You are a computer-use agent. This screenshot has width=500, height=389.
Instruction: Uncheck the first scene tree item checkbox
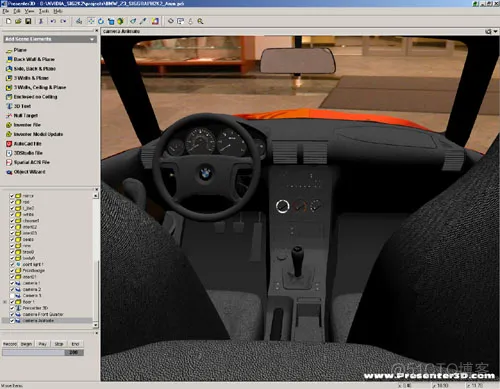point(12,196)
